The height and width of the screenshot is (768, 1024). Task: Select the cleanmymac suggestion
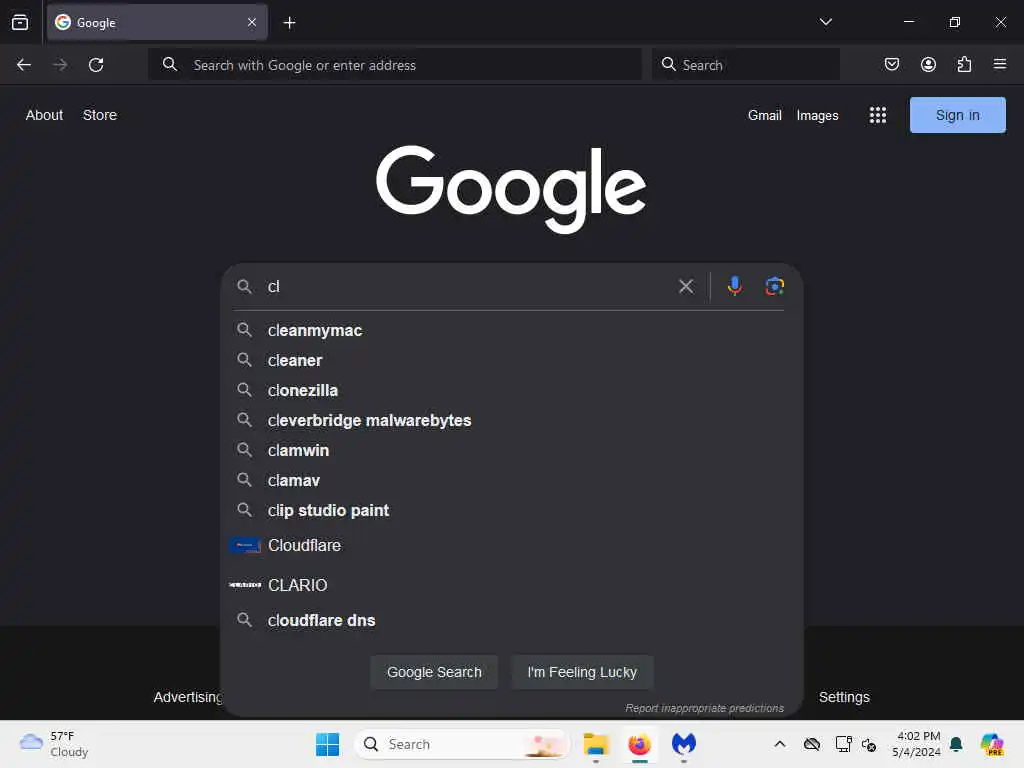pyautogui.click(x=511, y=330)
